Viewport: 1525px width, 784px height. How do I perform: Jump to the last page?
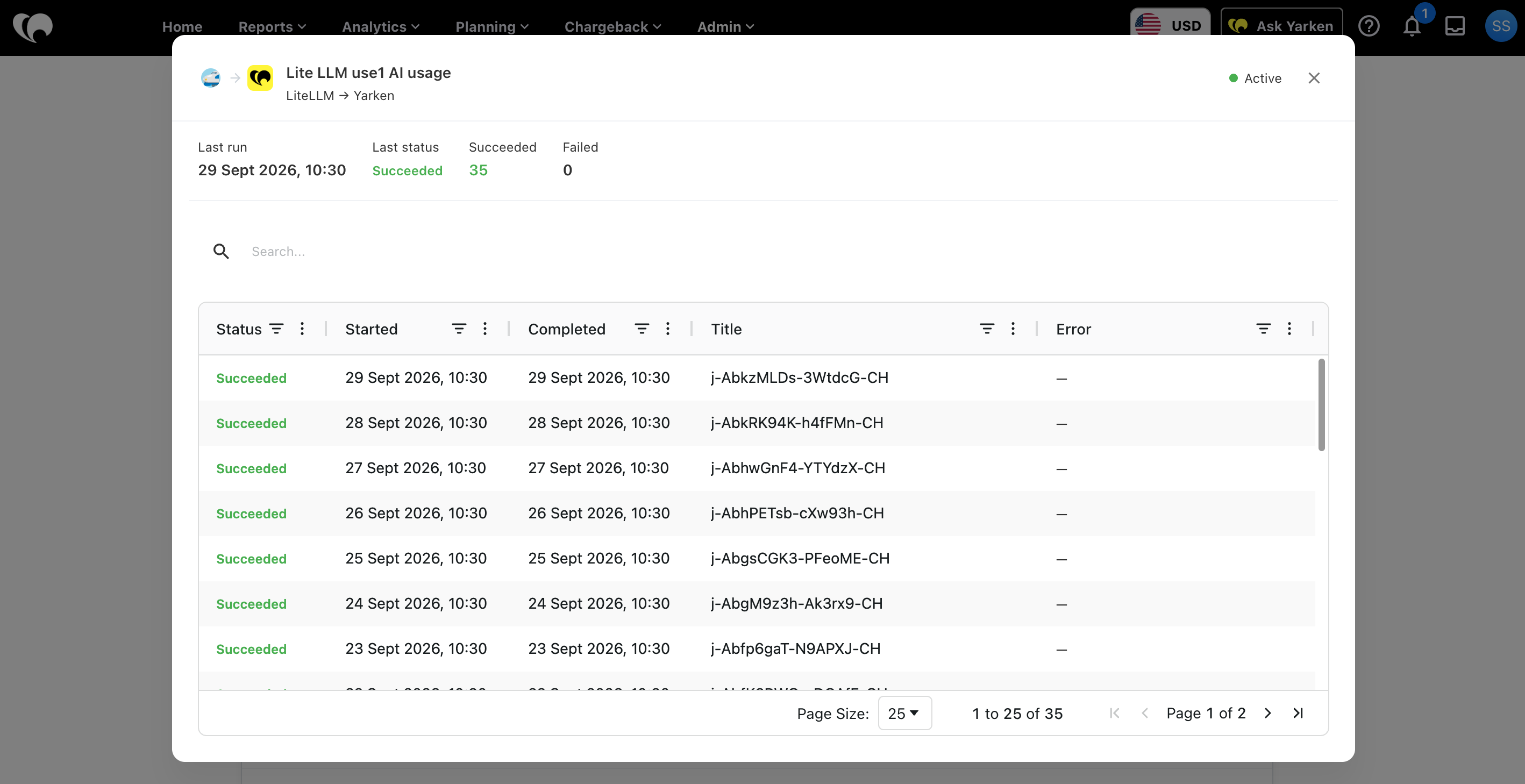tap(1298, 713)
